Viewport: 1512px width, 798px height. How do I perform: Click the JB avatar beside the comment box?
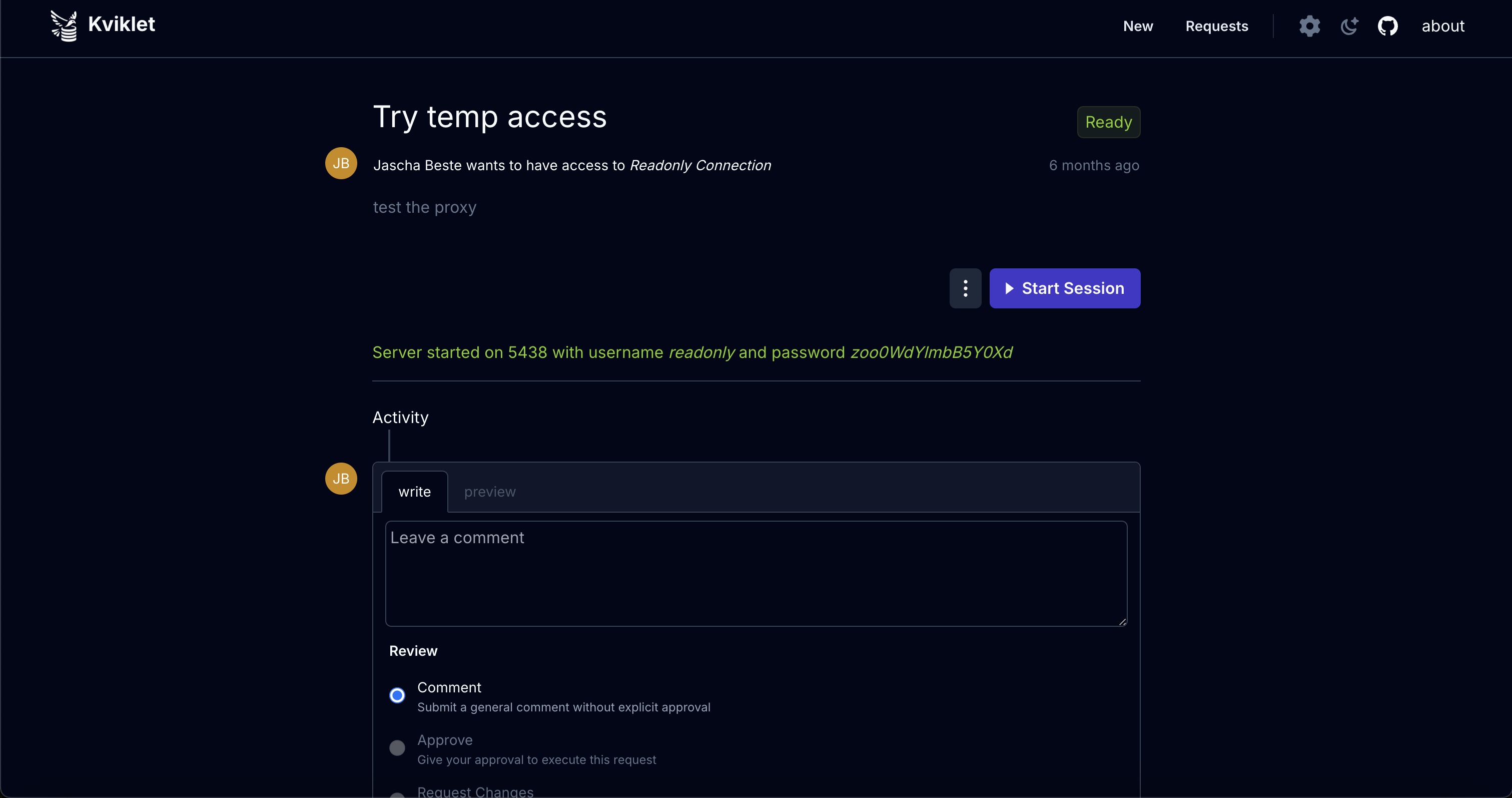(341, 479)
